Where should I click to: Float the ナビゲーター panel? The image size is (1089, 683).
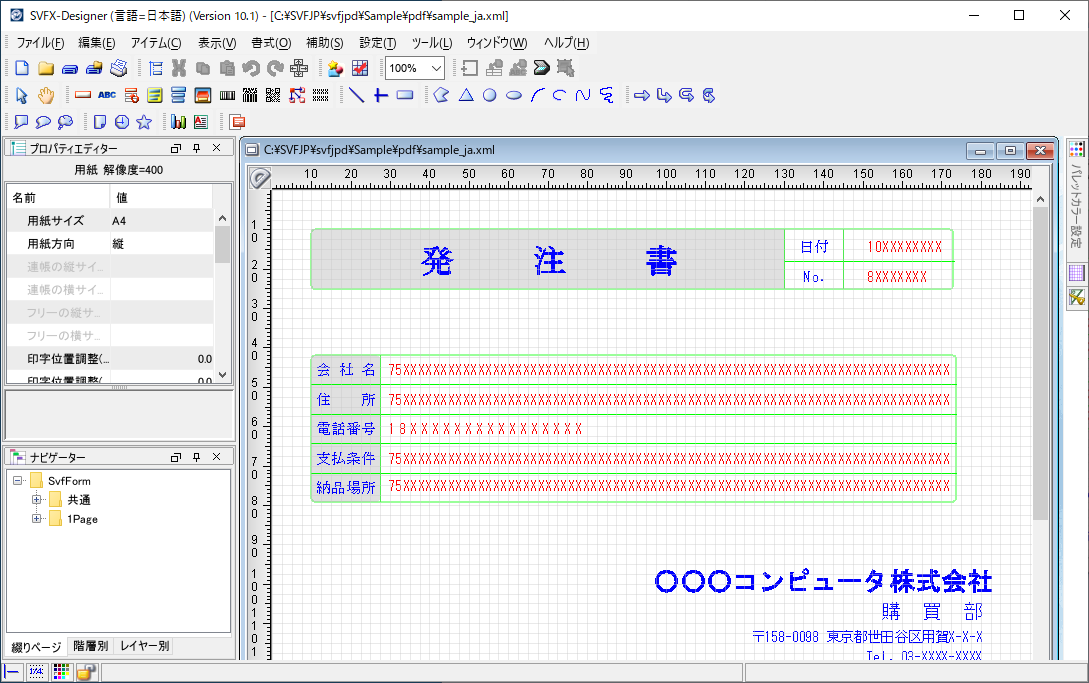coord(176,456)
